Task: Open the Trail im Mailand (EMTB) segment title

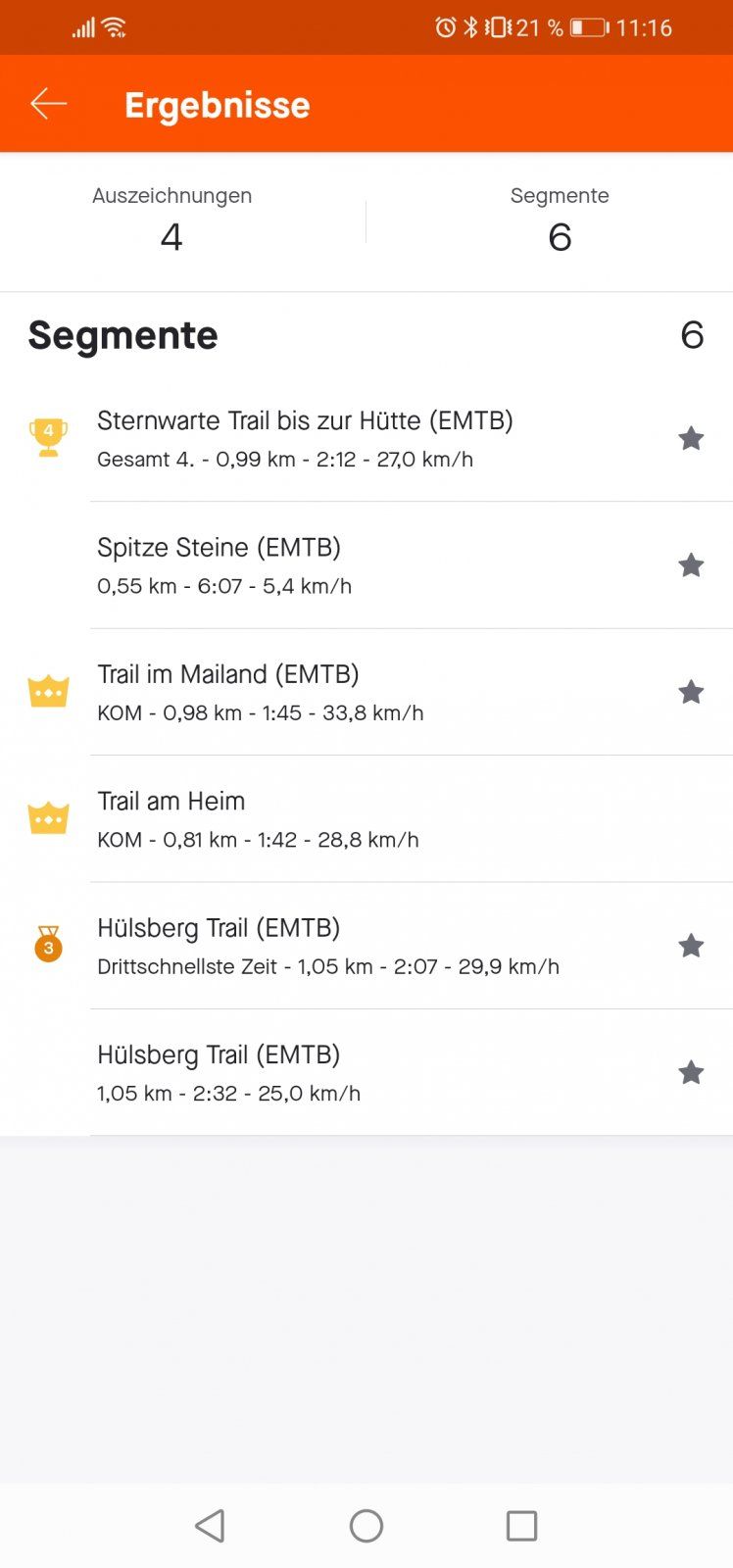Action: point(228,674)
